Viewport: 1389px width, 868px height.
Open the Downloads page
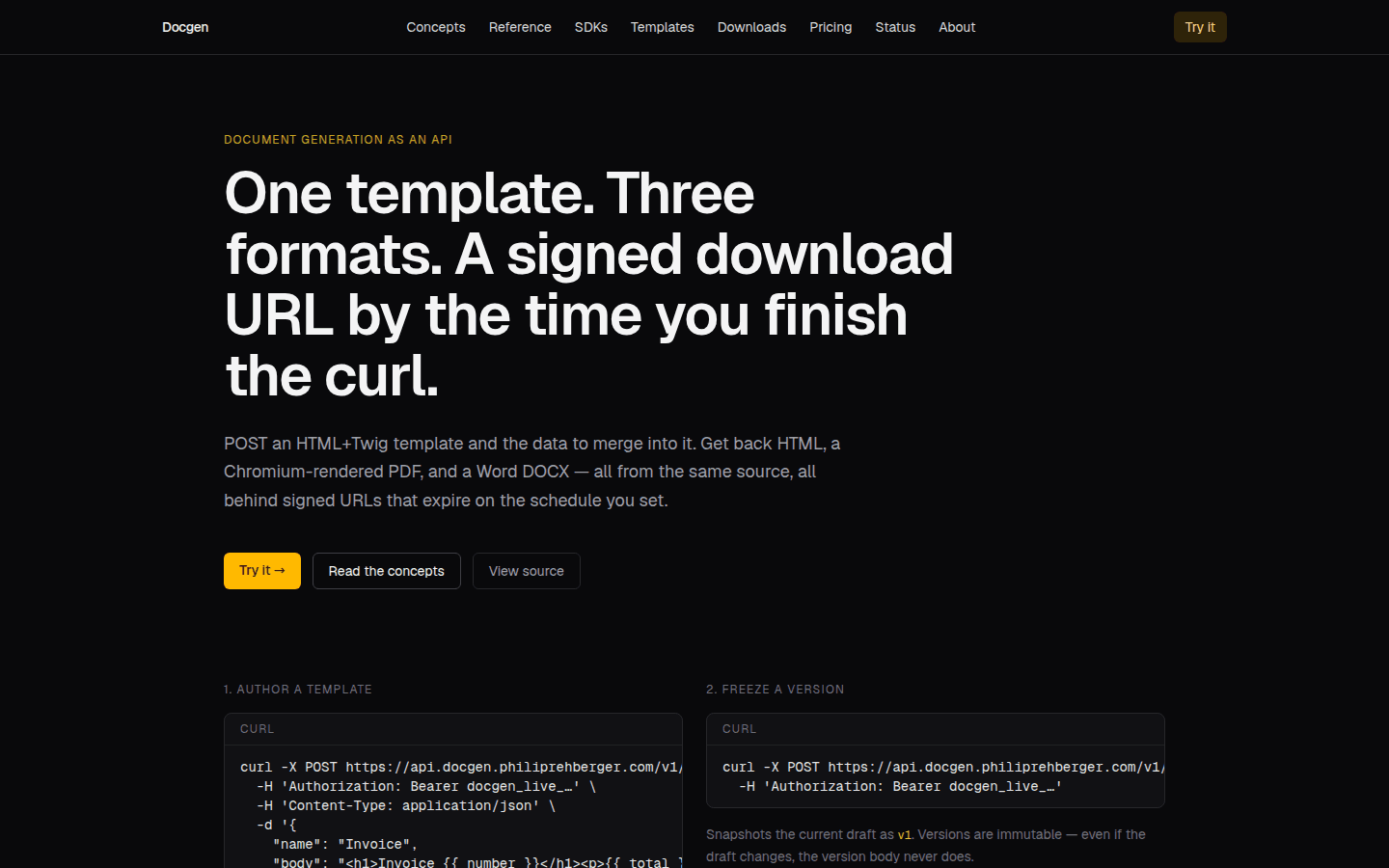(751, 27)
